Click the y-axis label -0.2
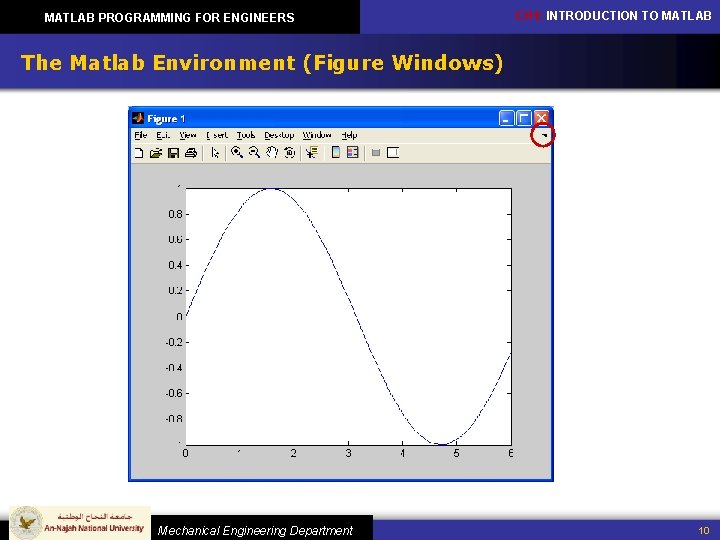Image resolution: width=720 pixels, height=540 pixels. pos(174,343)
